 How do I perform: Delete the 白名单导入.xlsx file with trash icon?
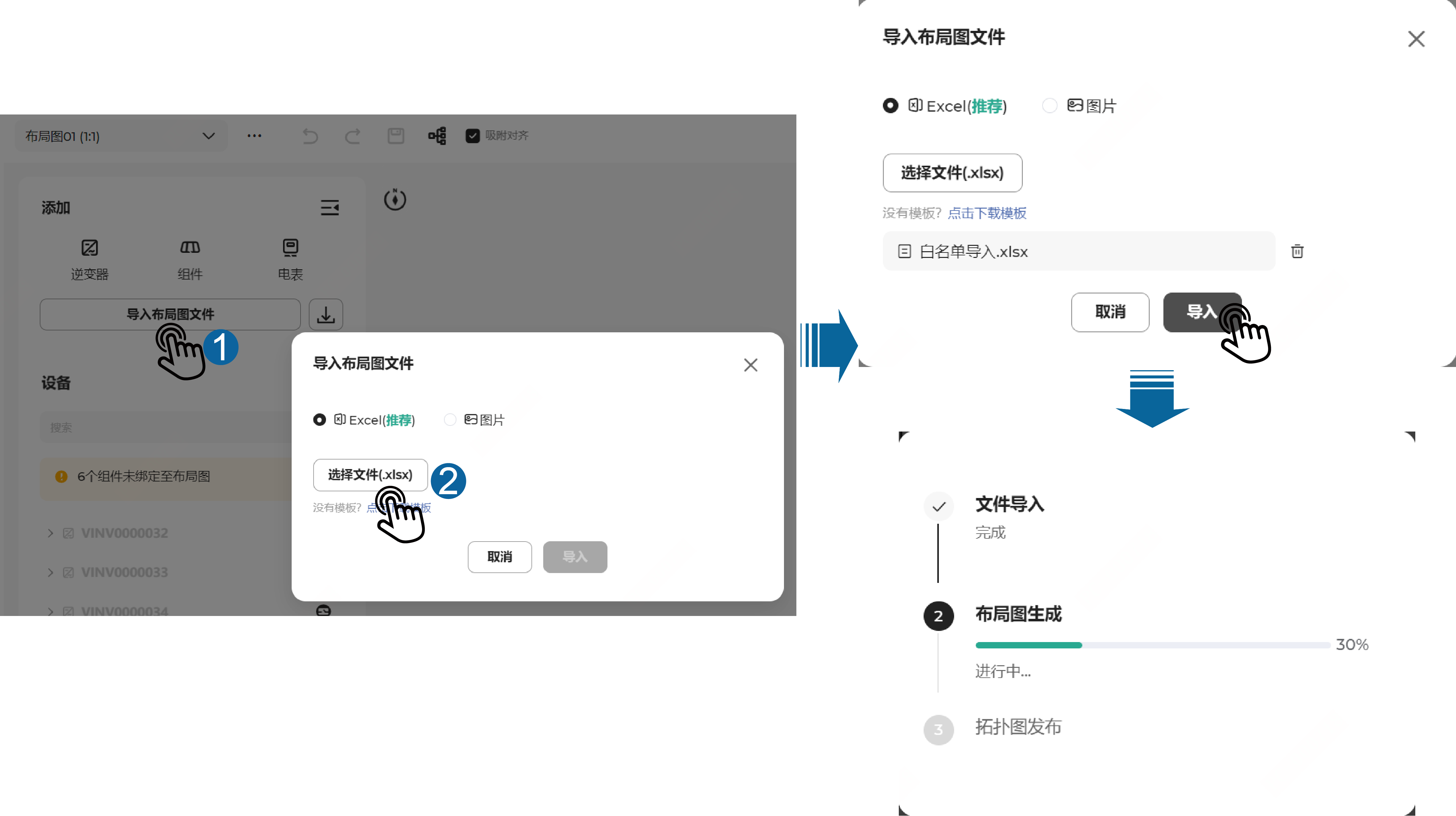[x=1297, y=251]
